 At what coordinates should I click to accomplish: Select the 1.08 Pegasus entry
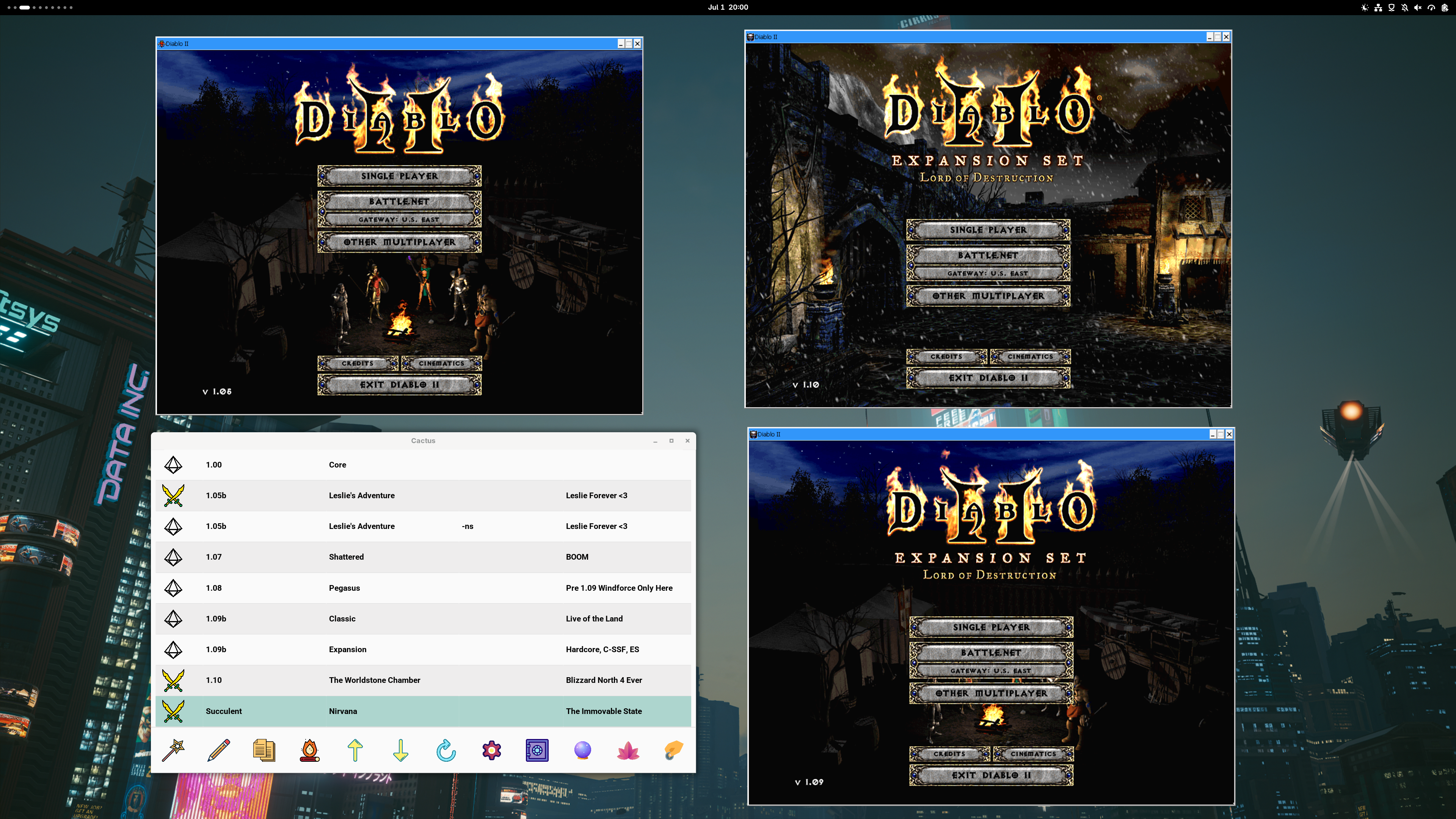coord(424,588)
